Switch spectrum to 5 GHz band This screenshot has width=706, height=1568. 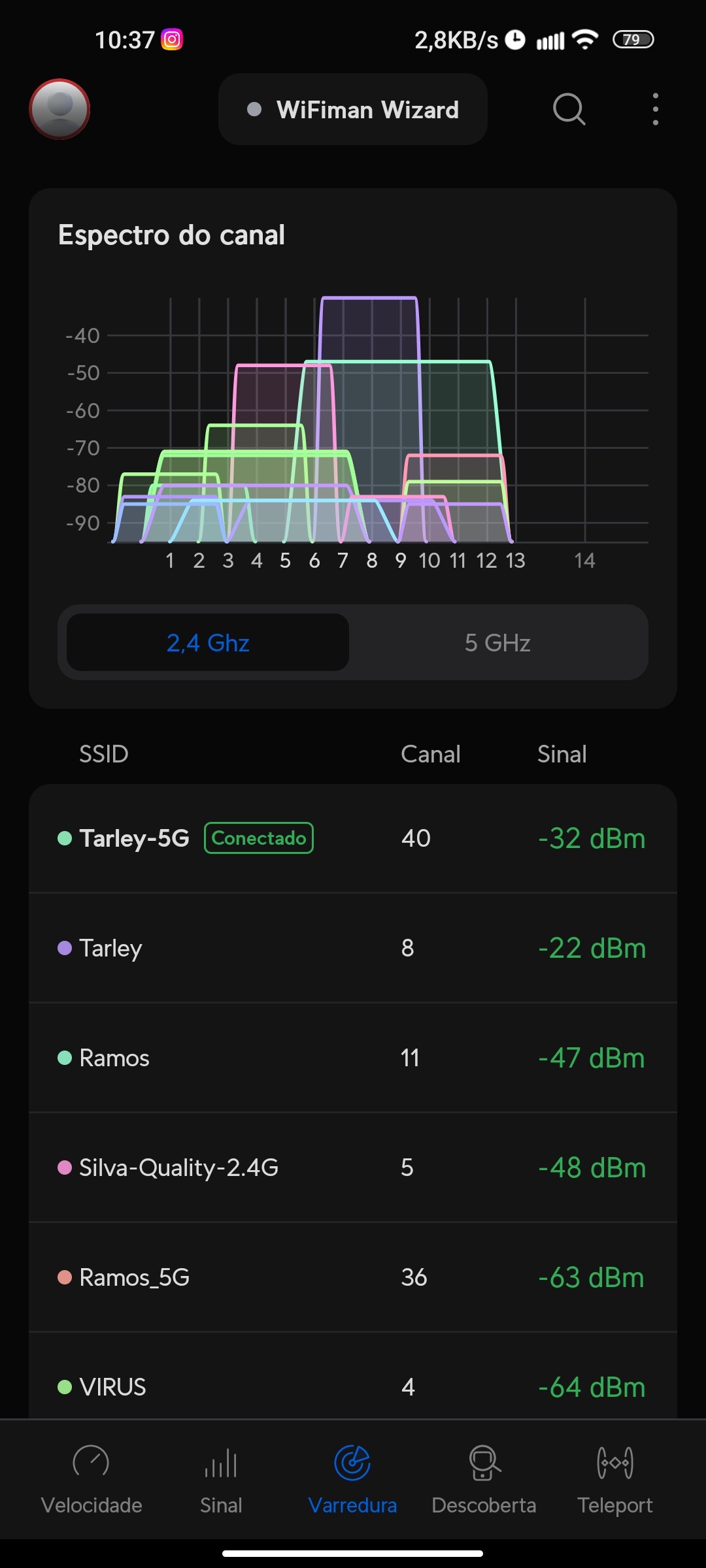point(497,643)
